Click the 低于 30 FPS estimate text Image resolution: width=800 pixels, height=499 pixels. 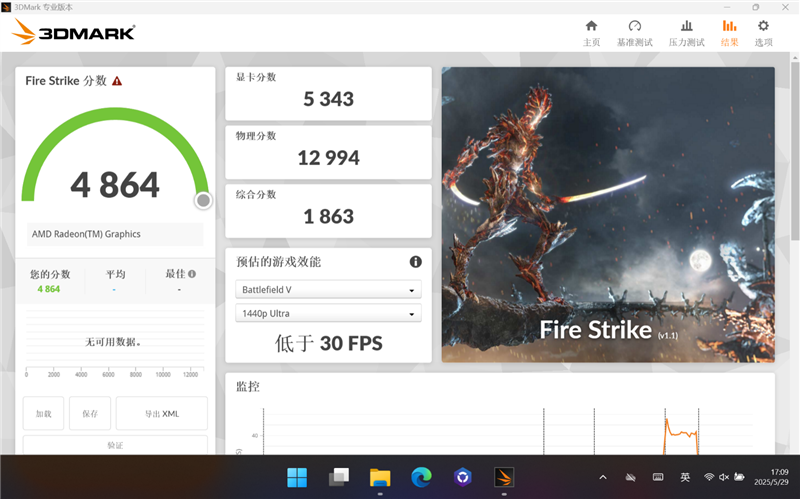329,343
